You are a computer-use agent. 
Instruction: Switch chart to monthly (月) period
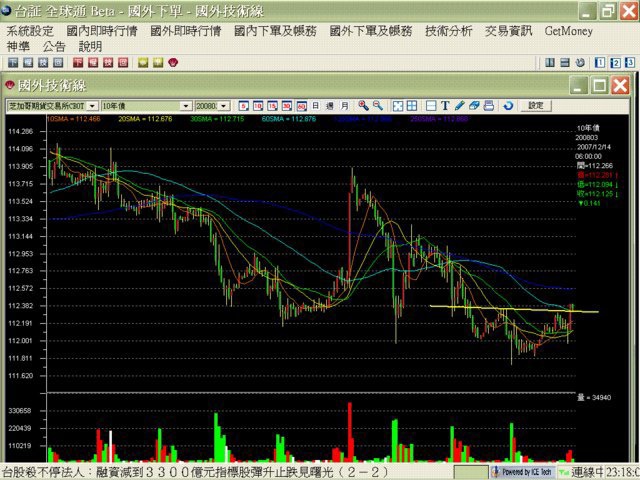pyautogui.click(x=344, y=106)
